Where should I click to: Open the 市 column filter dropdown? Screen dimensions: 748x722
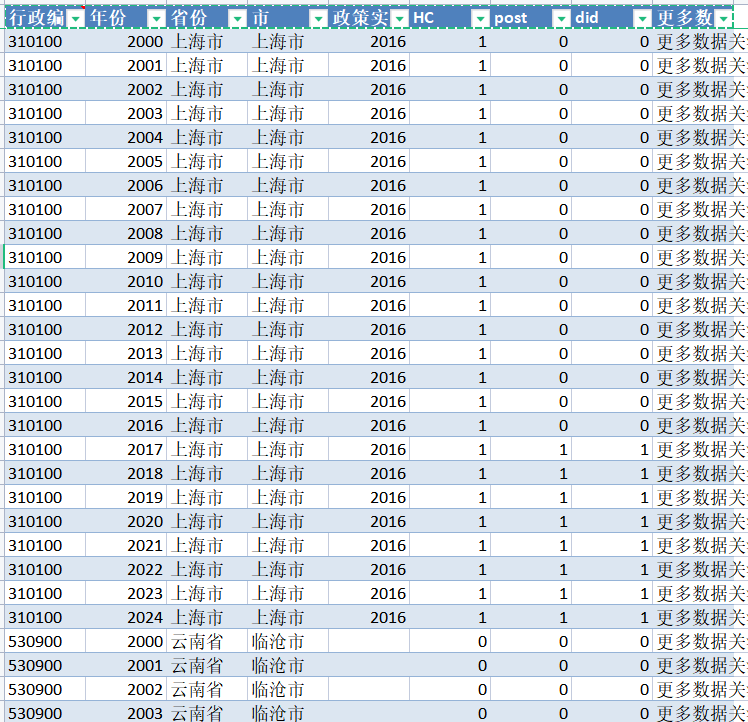317,19
